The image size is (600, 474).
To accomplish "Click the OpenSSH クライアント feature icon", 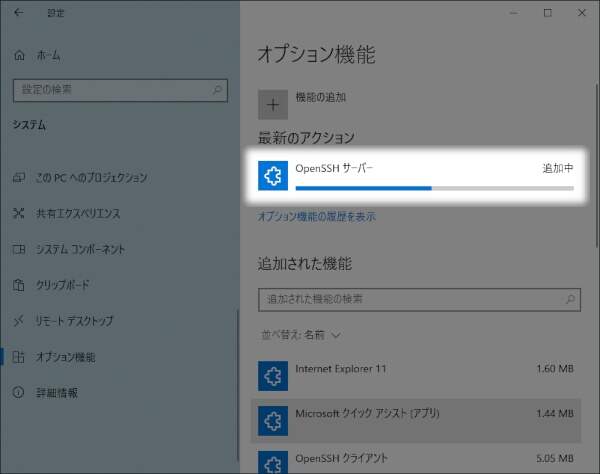I will [273, 463].
